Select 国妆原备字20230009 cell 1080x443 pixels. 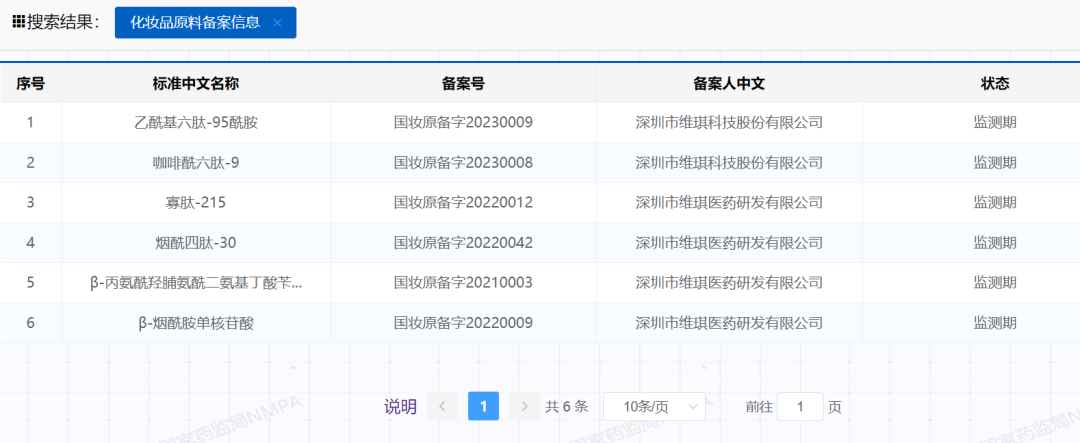[463, 123]
